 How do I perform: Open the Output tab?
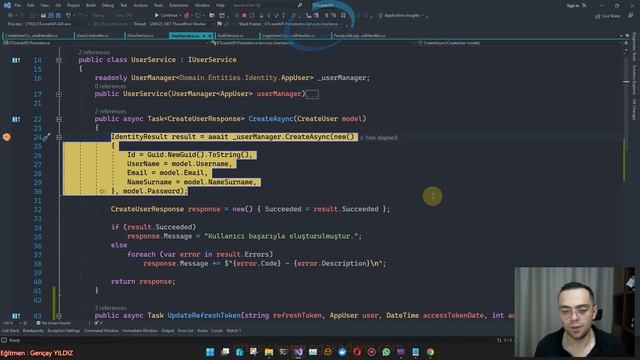[167, 331]
